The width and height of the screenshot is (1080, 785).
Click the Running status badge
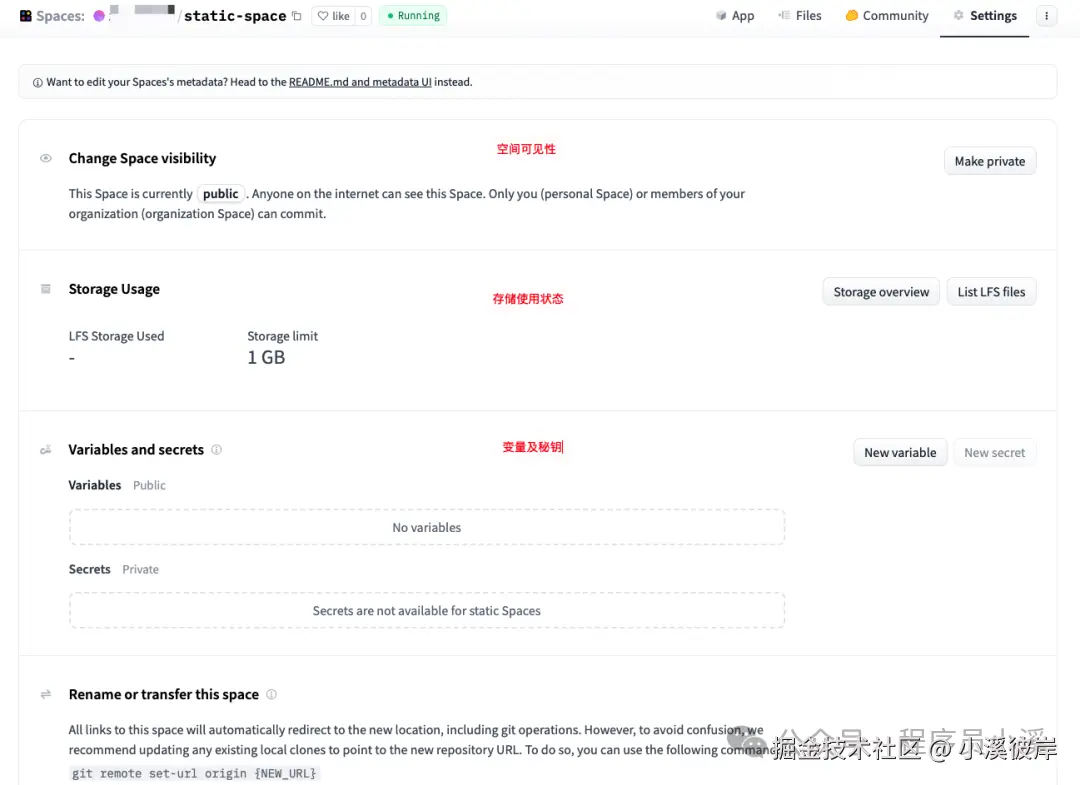click(412, 15)
